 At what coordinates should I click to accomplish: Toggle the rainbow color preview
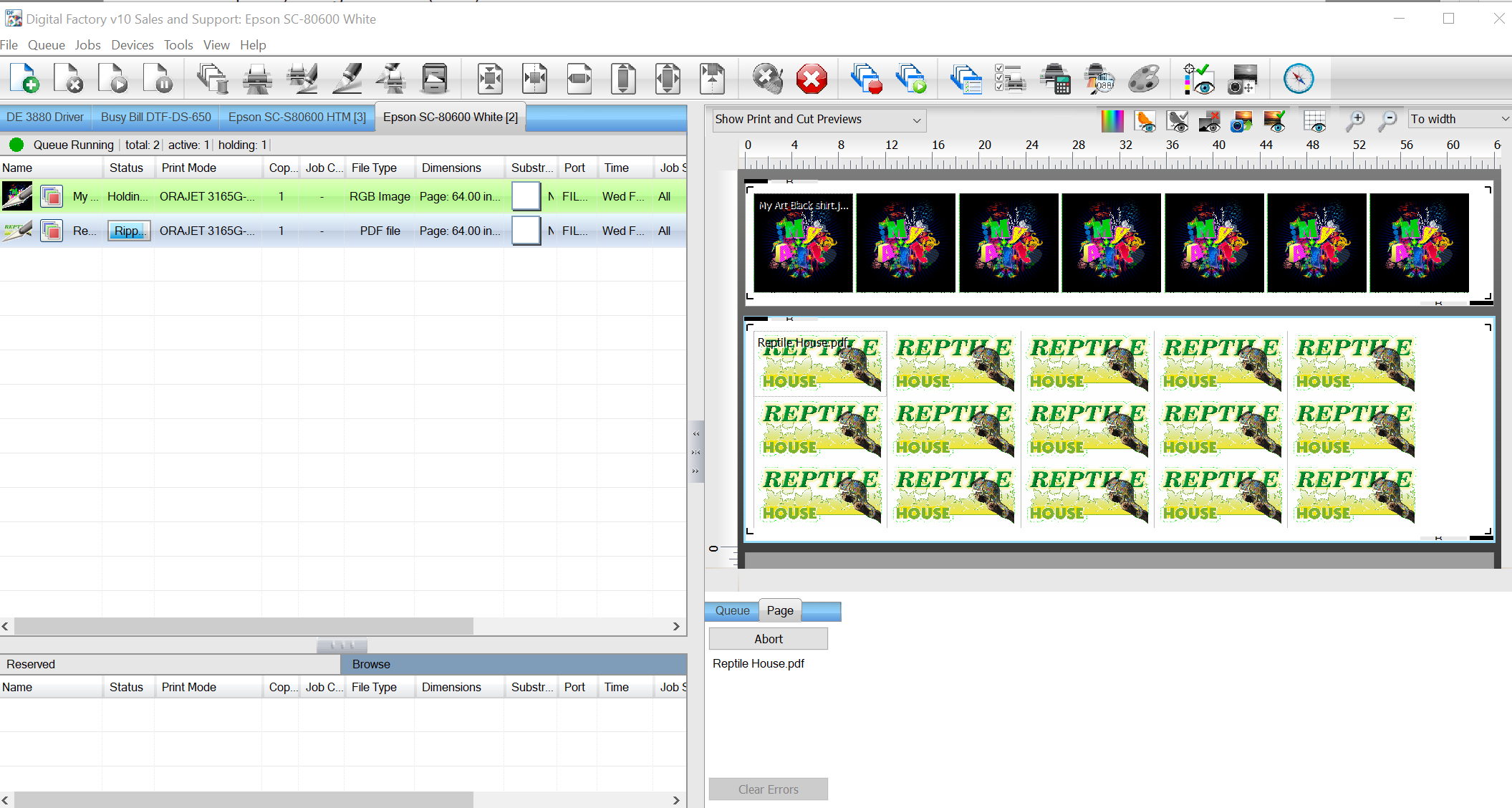[1112, 120]
